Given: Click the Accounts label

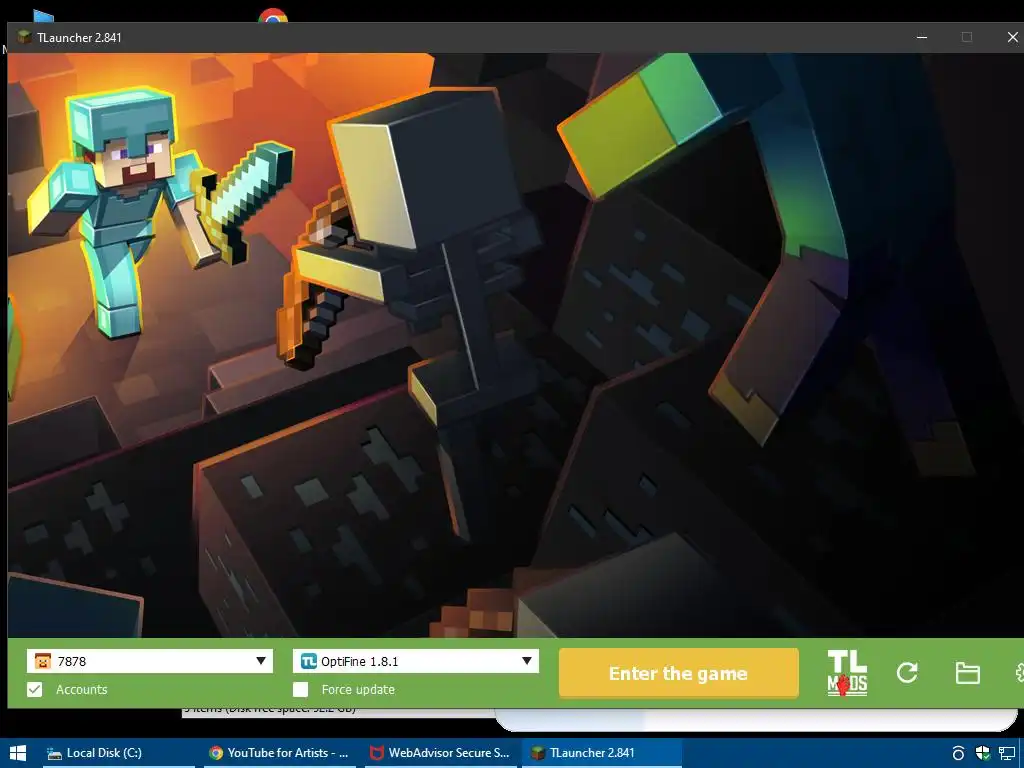Looking at the screenshot, I should tap(82, 690).
